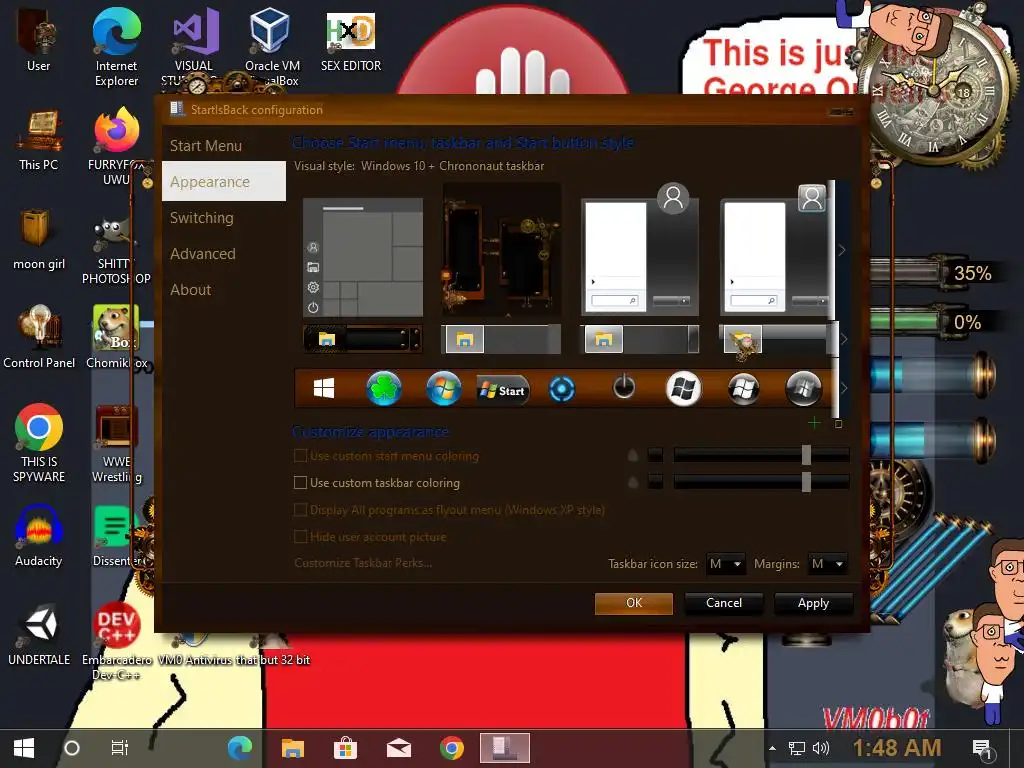
Task: Open the About section
Action: [x=191, y=289]
